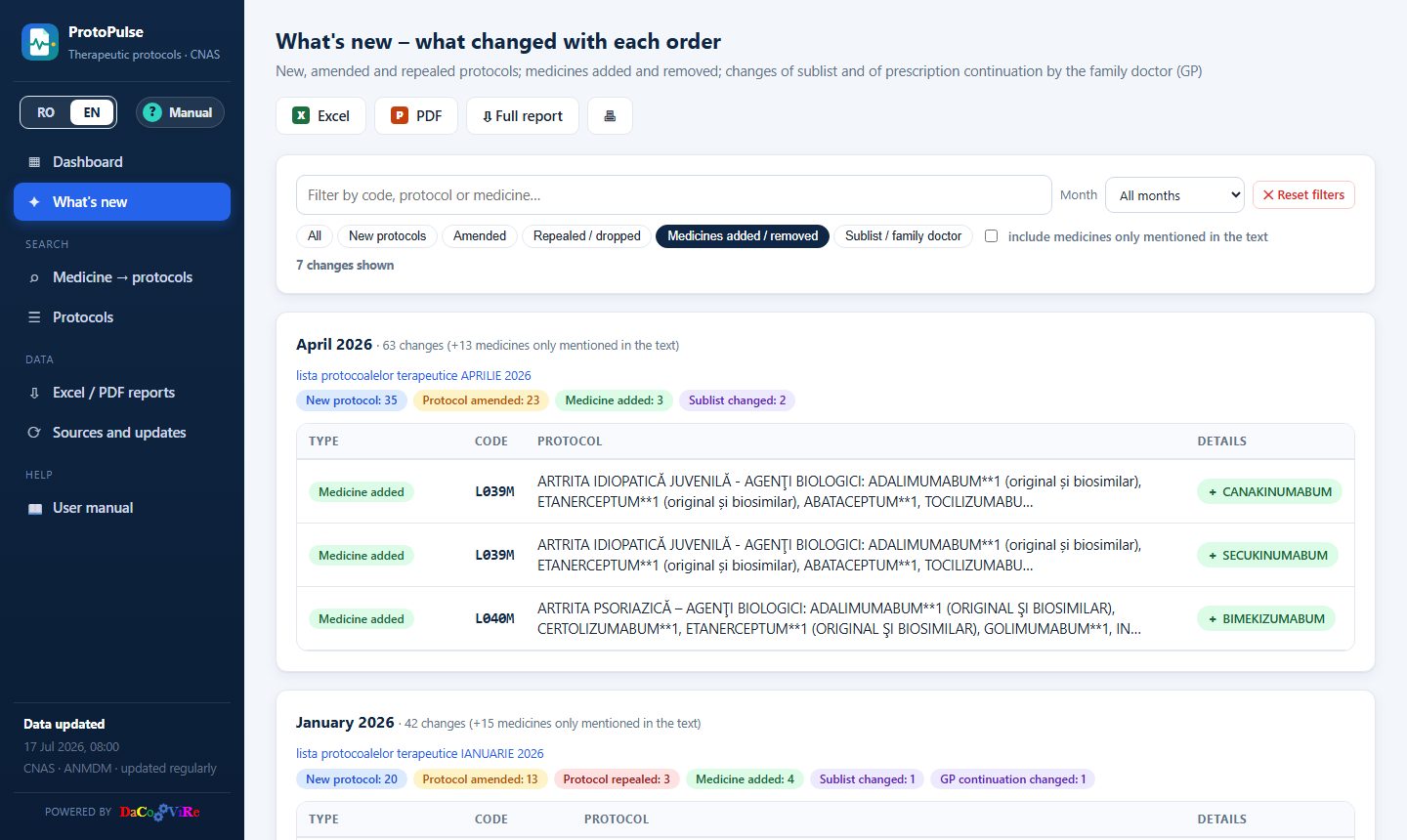
Task: Click April's New protocol: 35 badge
Action: tap(352, 400)
